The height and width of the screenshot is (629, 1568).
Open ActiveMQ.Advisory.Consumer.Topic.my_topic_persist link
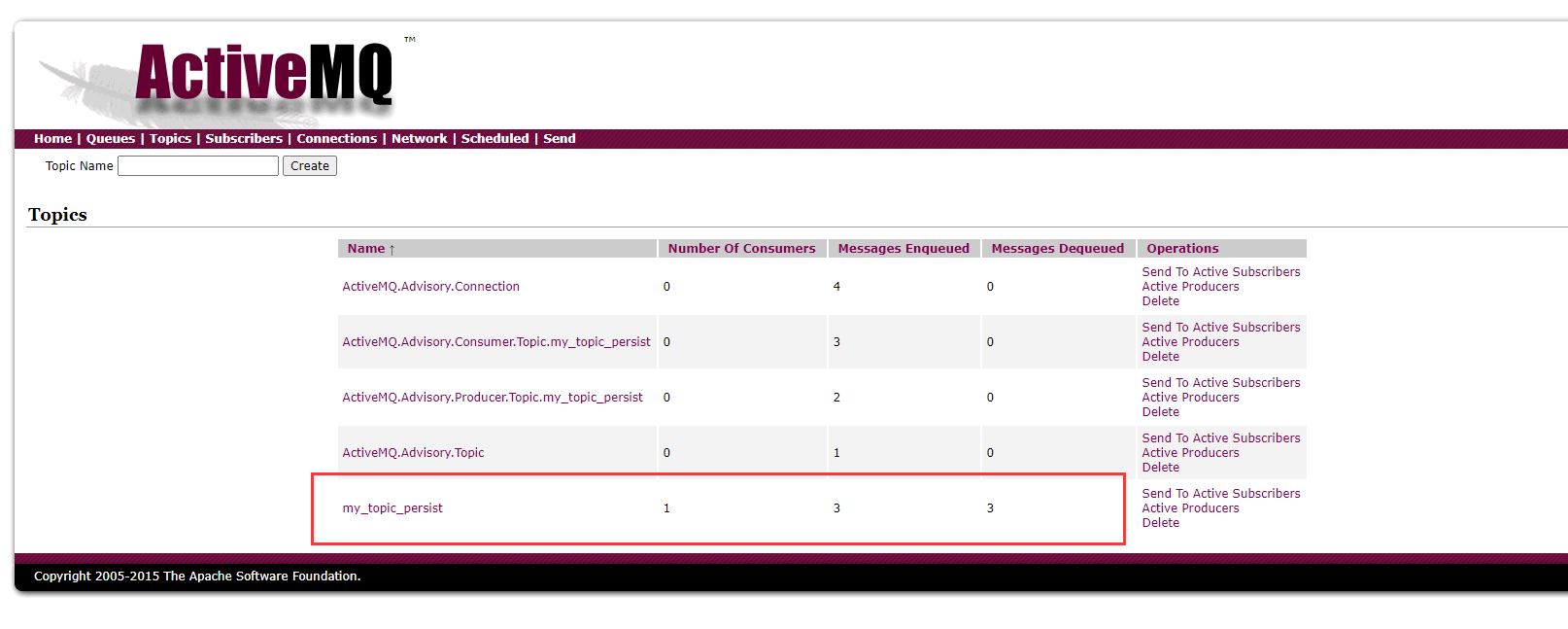[496, 342]
